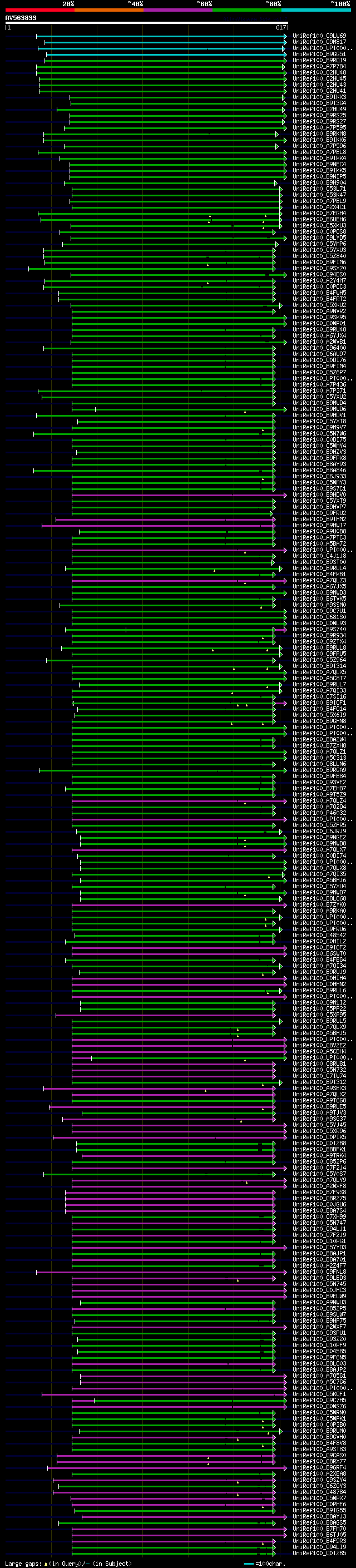356x1568 pixels.
Task: Open hit UniRef100_A5BA72
Action: [319, 543]
